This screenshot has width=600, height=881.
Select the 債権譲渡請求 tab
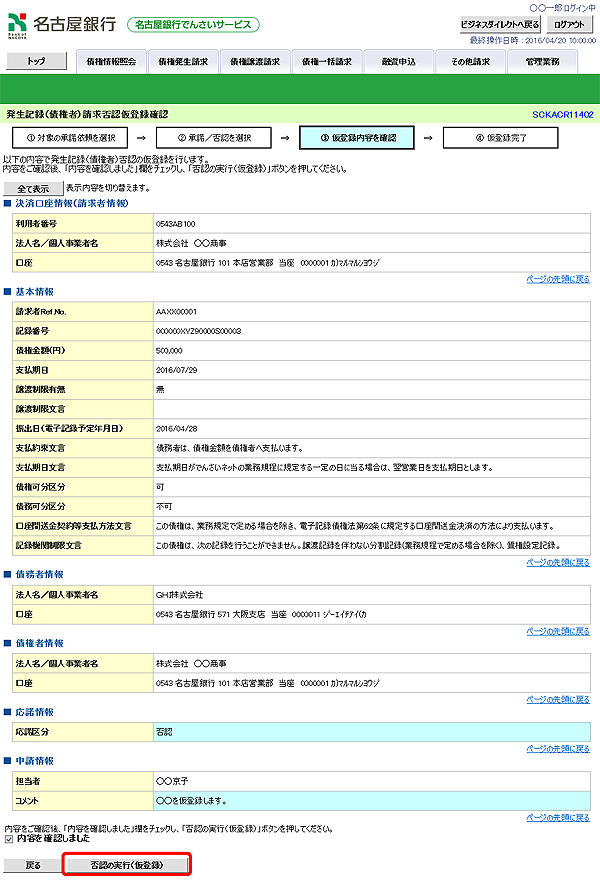(255, 62)
